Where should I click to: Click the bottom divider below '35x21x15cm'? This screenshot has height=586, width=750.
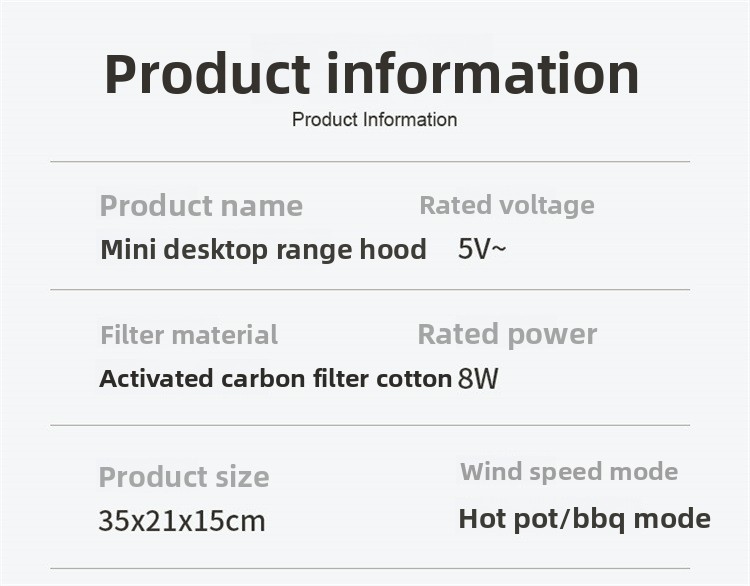click(x=370, y=569)
